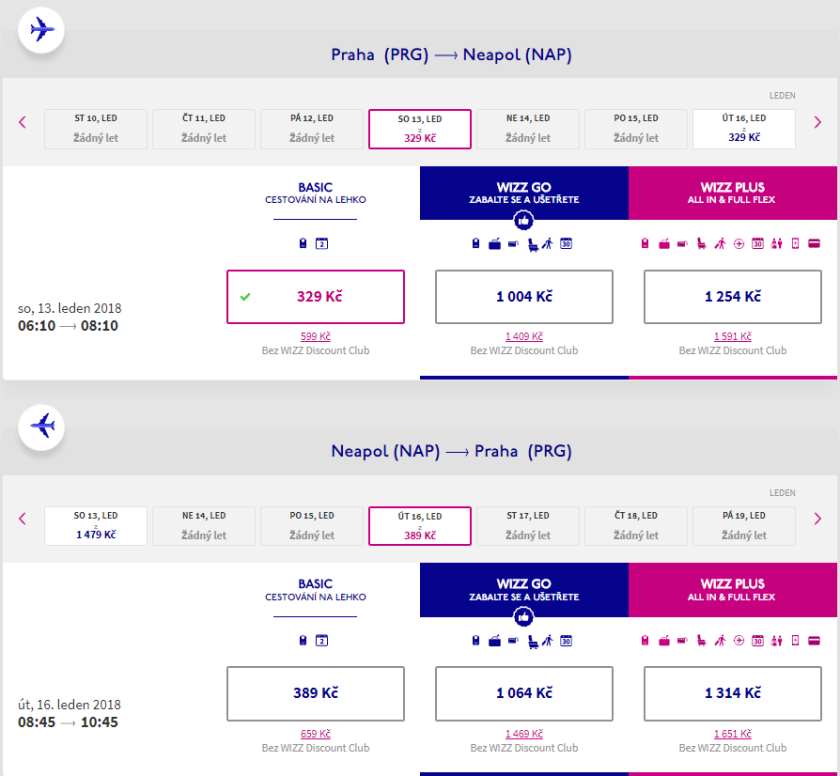Choose the 1 254 Kč WIZZ PLUS outbound fare
Screen dimensions: 840x776
(732, 297)
